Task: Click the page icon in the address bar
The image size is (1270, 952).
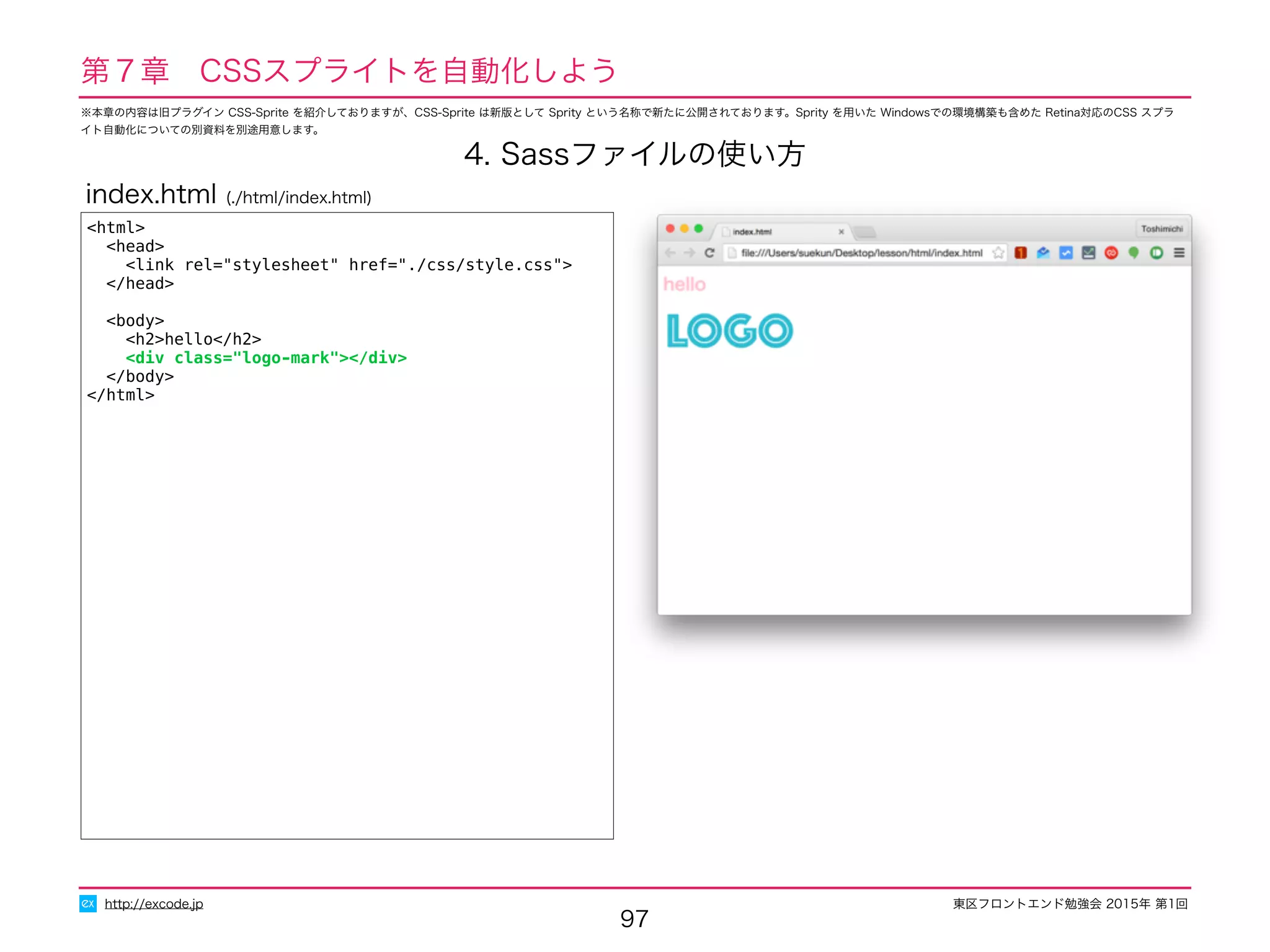Action: coord(732,253)
